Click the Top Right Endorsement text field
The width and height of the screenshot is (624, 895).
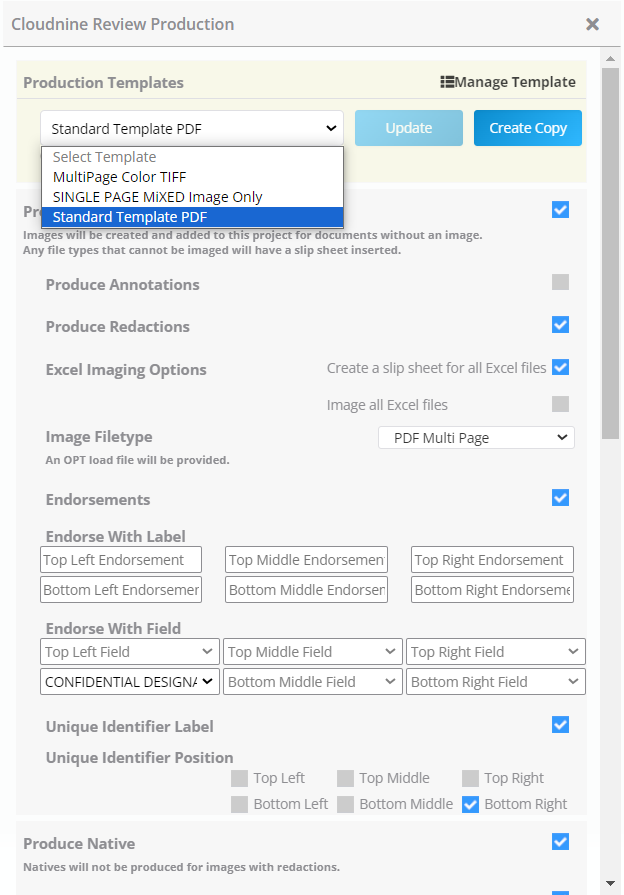click(x=491, y=559)
